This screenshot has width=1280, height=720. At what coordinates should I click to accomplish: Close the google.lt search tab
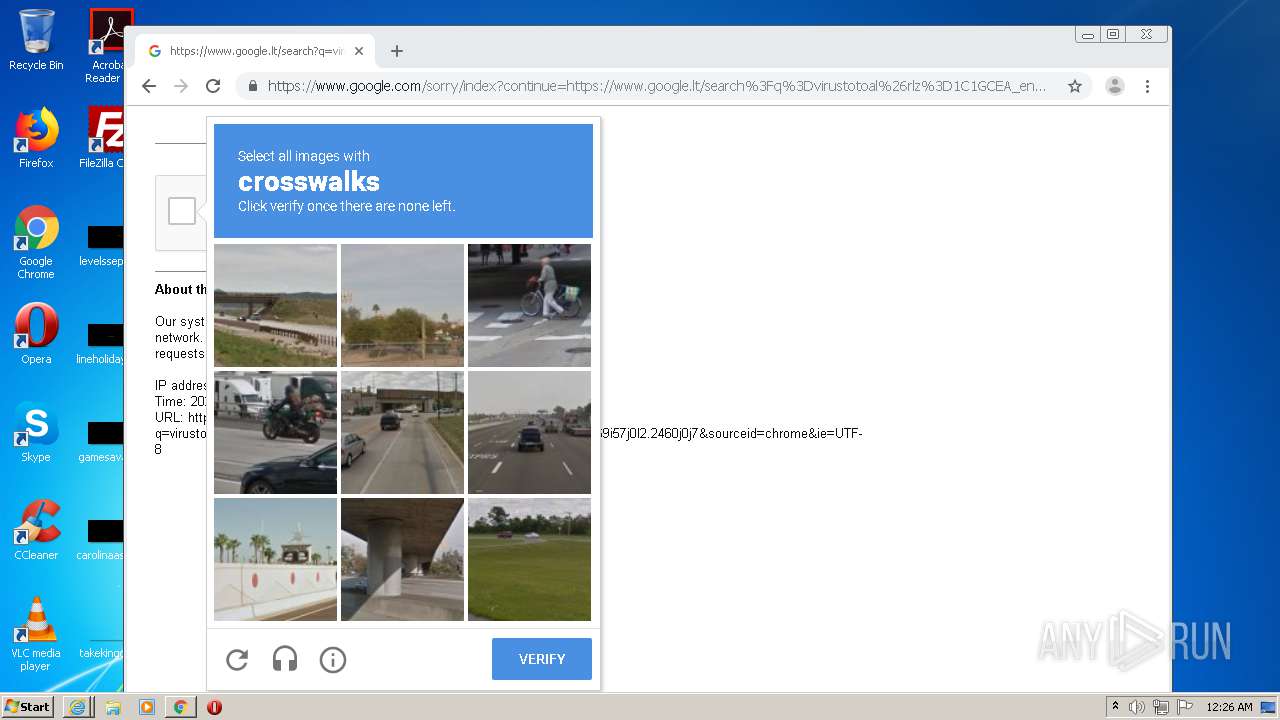click(359, 51)
